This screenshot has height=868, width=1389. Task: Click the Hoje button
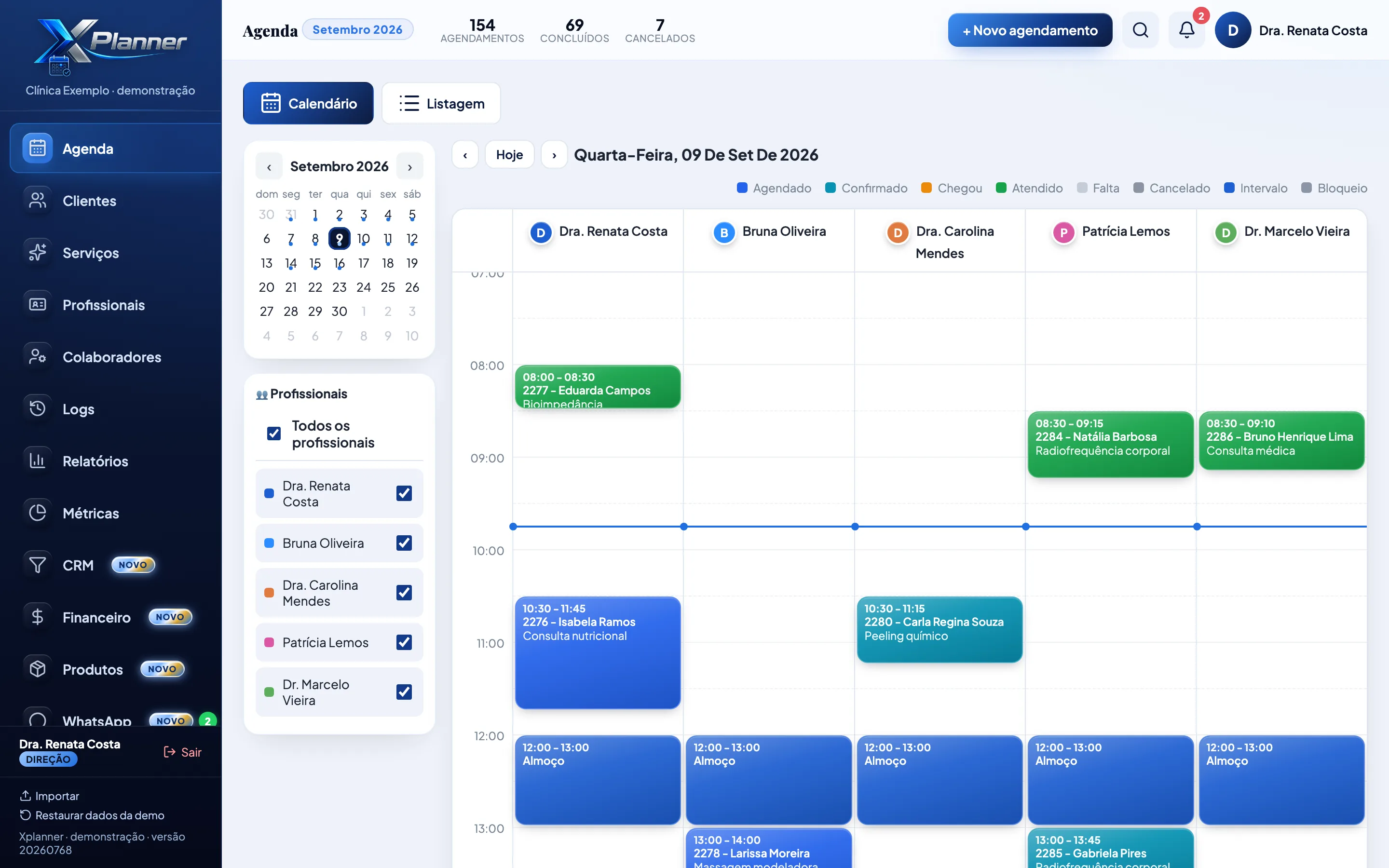510,155
